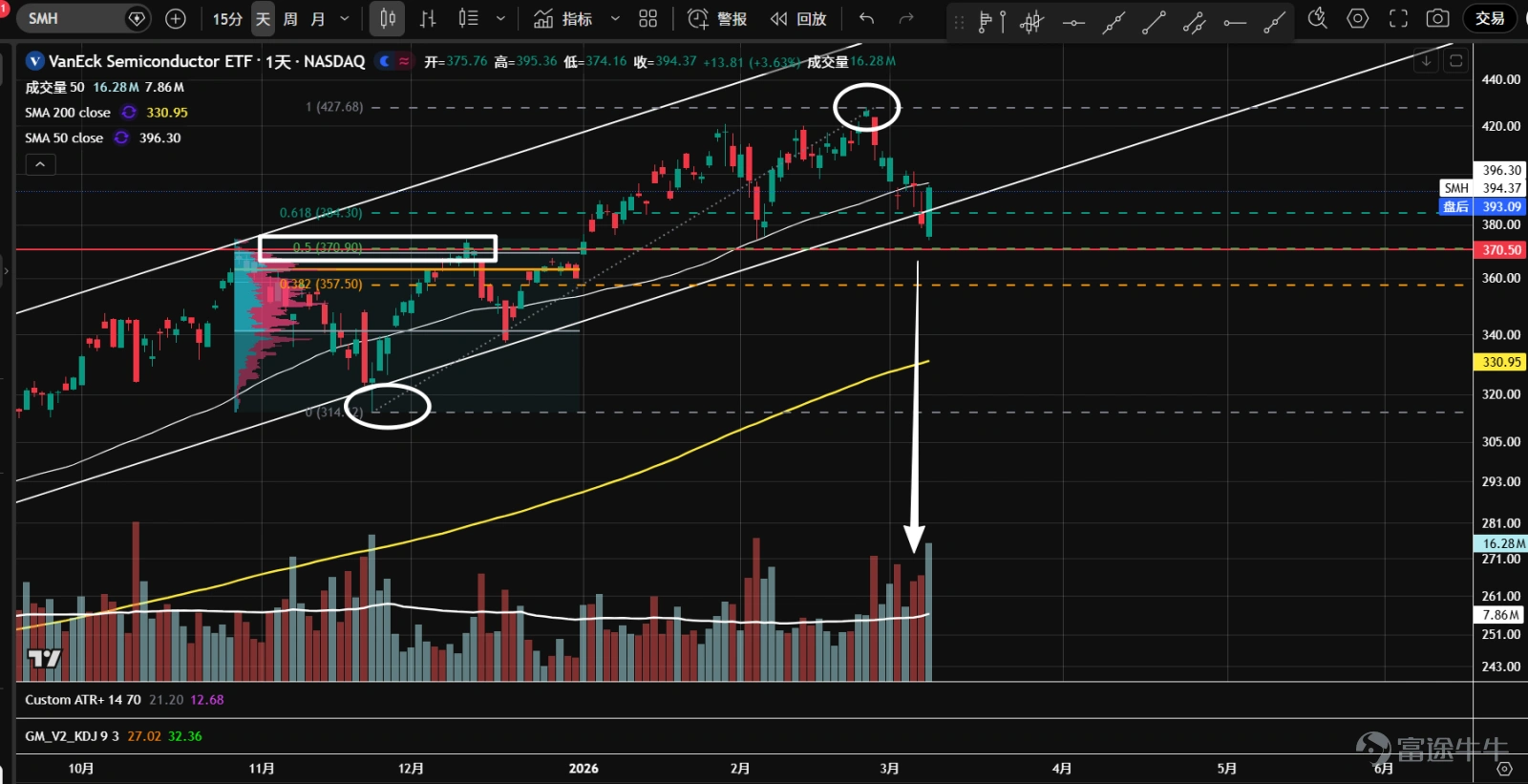Click the red 370.50 price label

pyautogui.click(x=1501, y=250)
